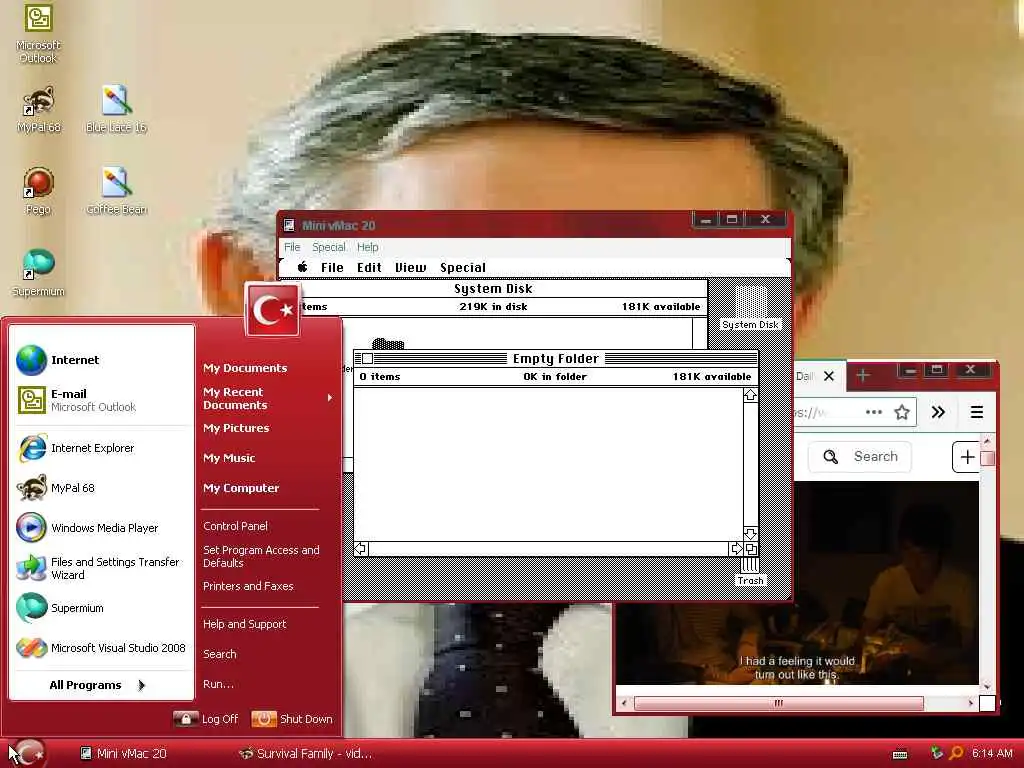
Task: Open the Mac Special menu
Action: pyautogui.click(x=462, y=267)
